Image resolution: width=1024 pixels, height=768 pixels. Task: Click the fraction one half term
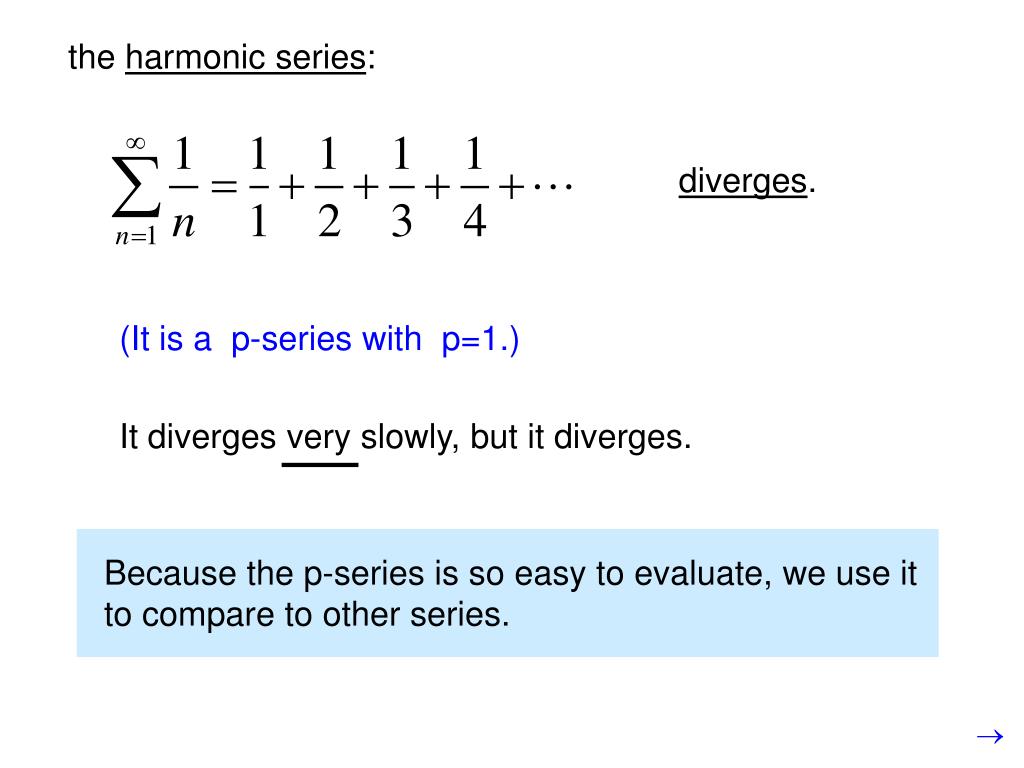[329, 188]
